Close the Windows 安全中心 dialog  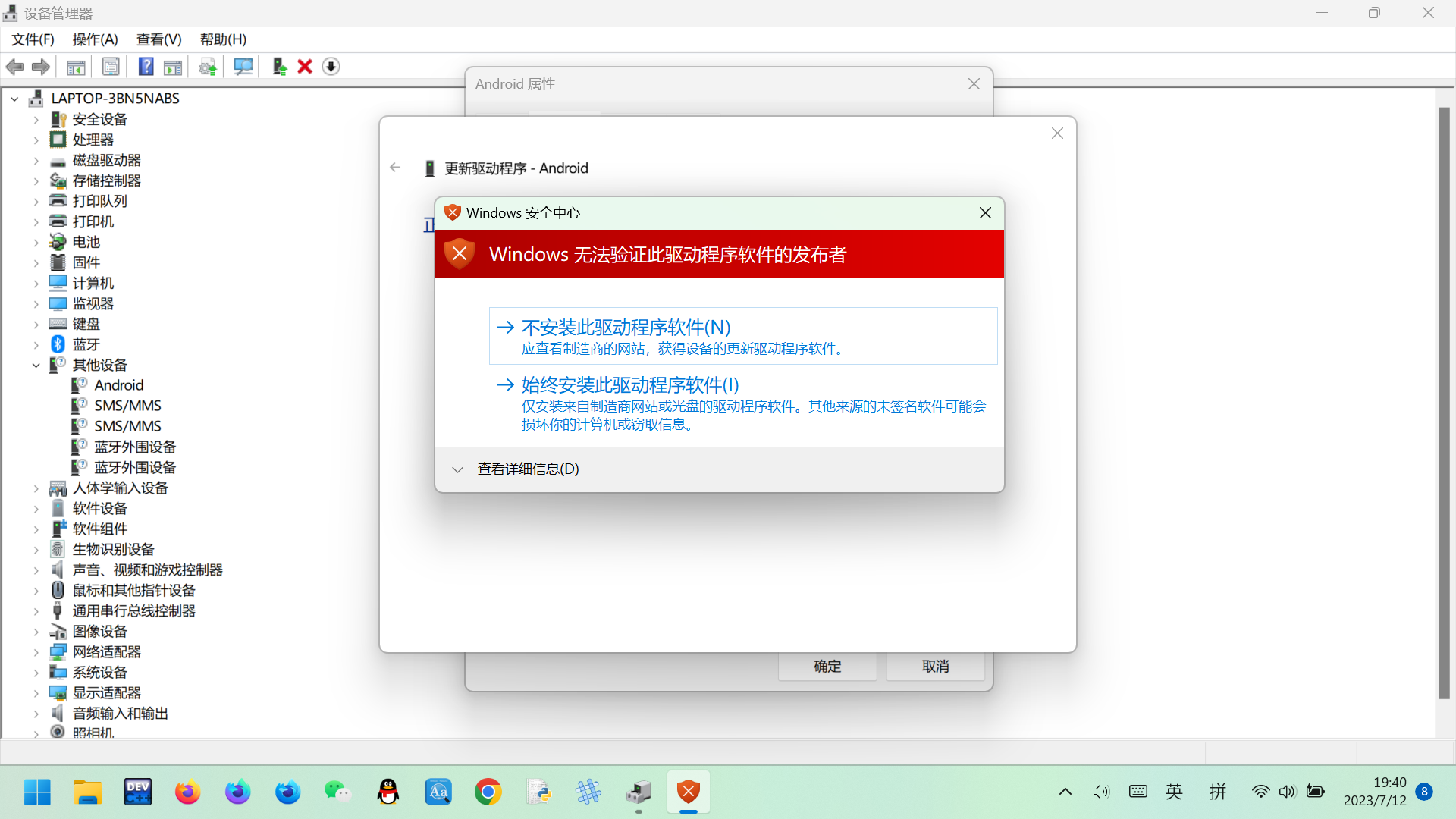pos(985,213)
